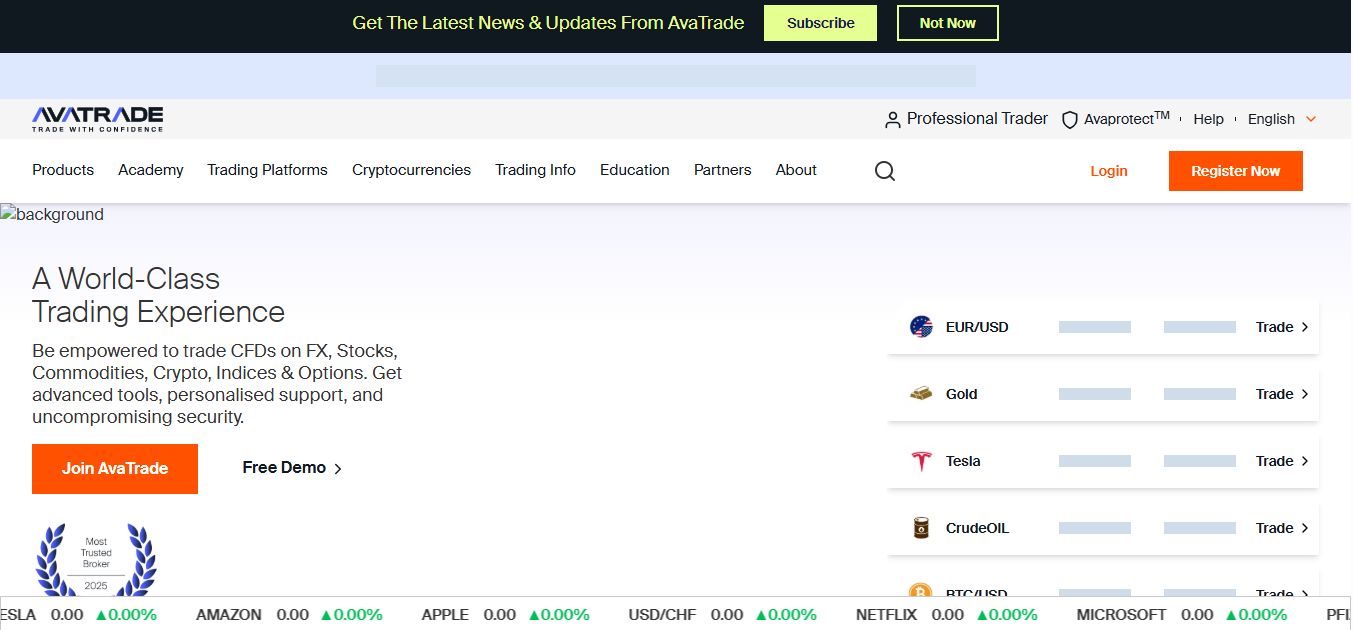Dismiss banner with Not Now
The image size is (1353, 630).
point(947,23)
